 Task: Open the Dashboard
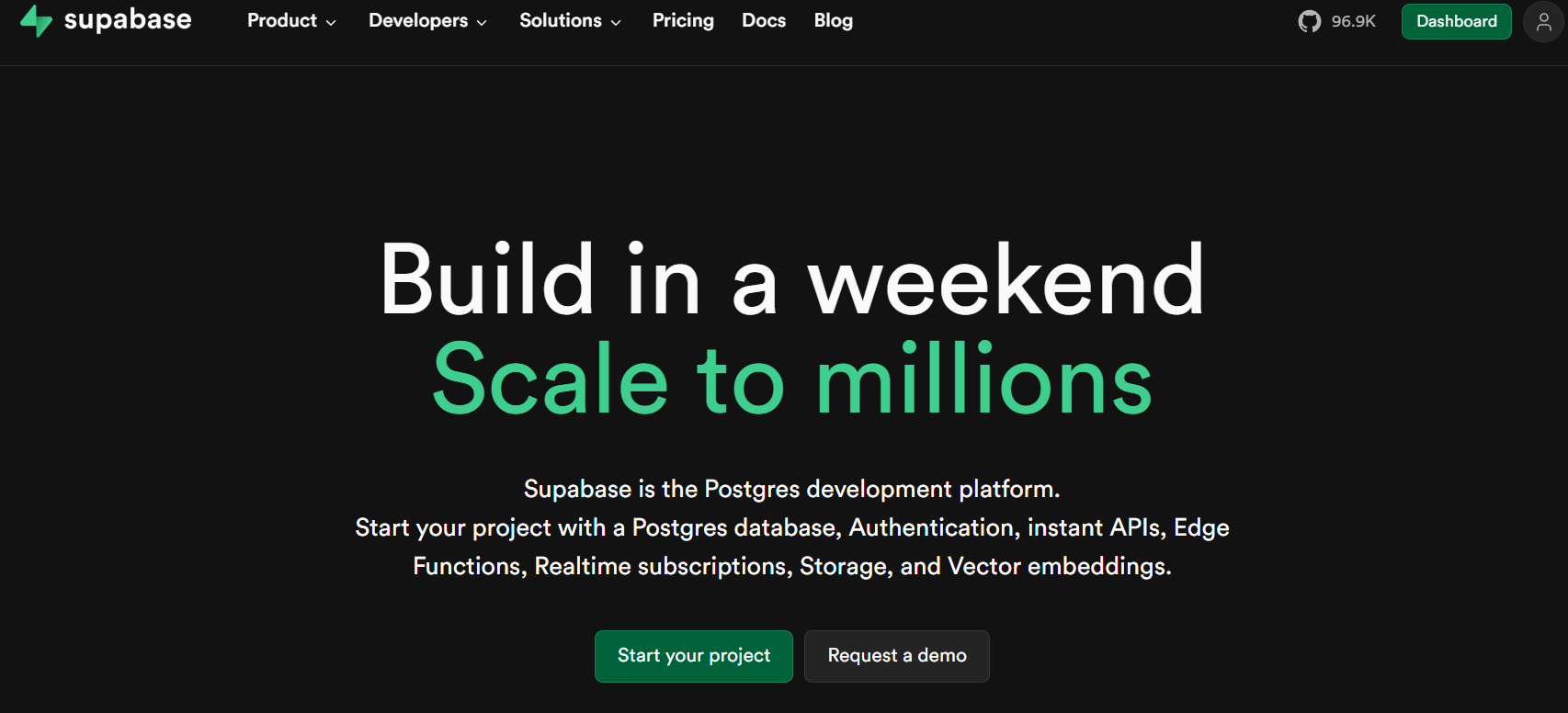1456,20
